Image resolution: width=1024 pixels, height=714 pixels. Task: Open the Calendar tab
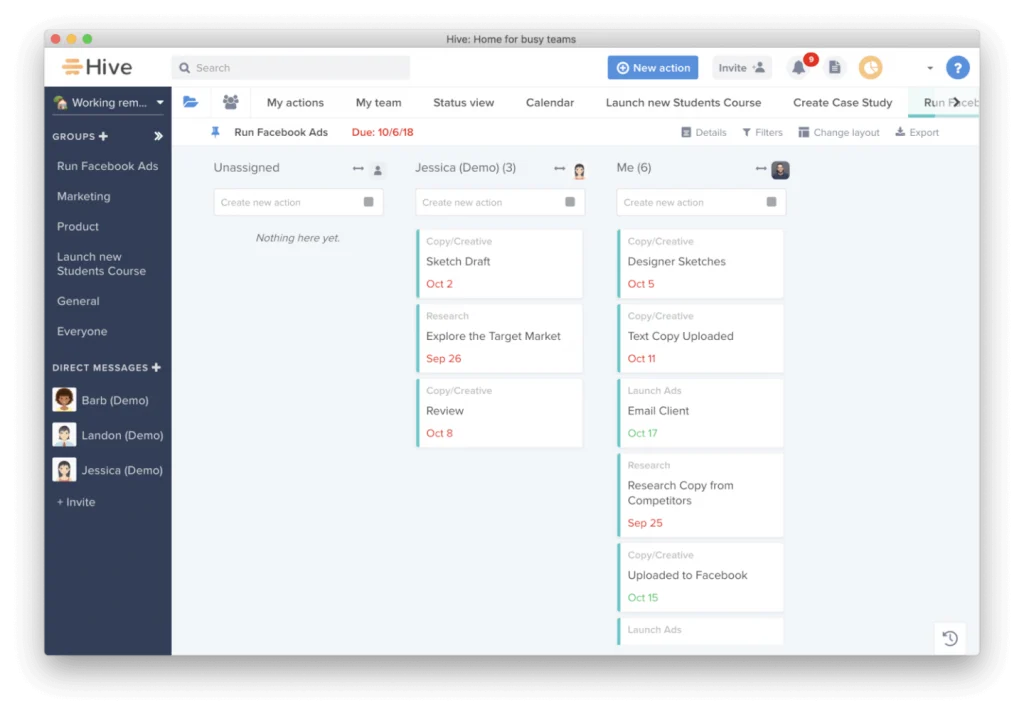click(549, 102)
